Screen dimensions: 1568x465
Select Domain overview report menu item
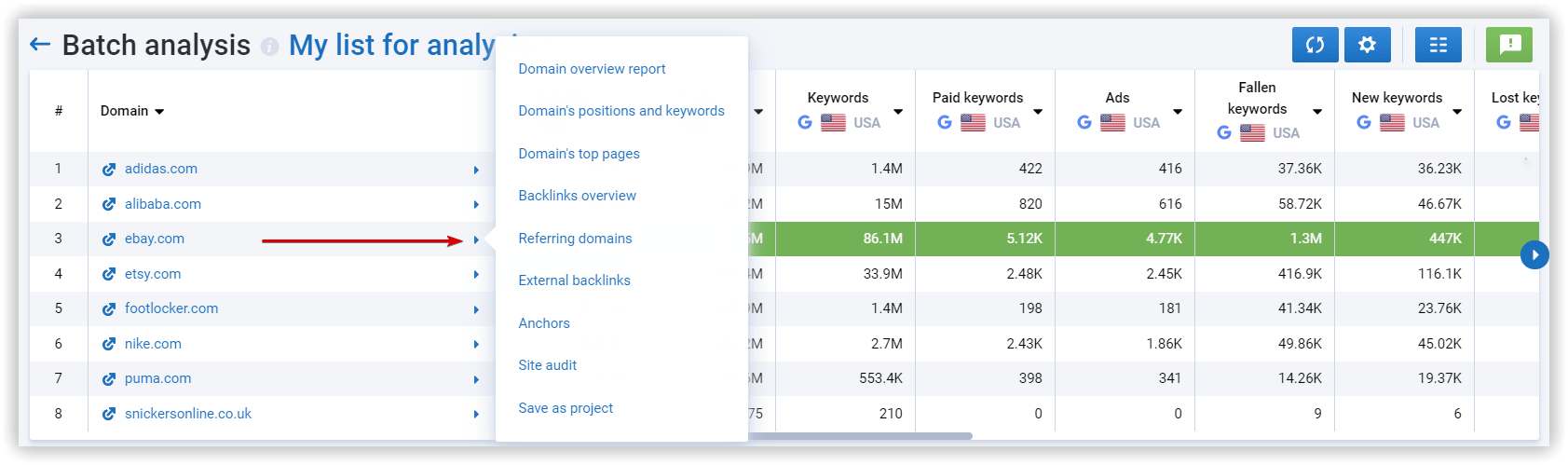(x=592, y=69)
